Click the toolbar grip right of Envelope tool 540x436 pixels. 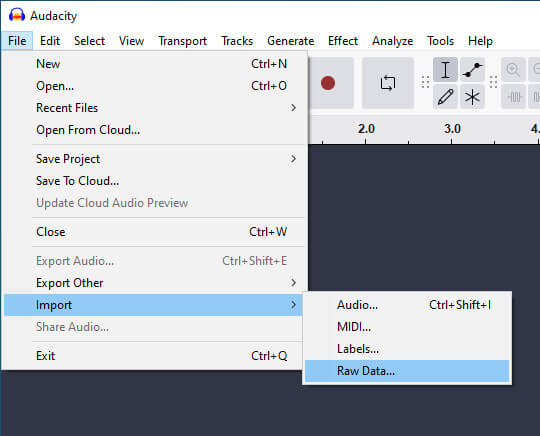pos(493,82)
